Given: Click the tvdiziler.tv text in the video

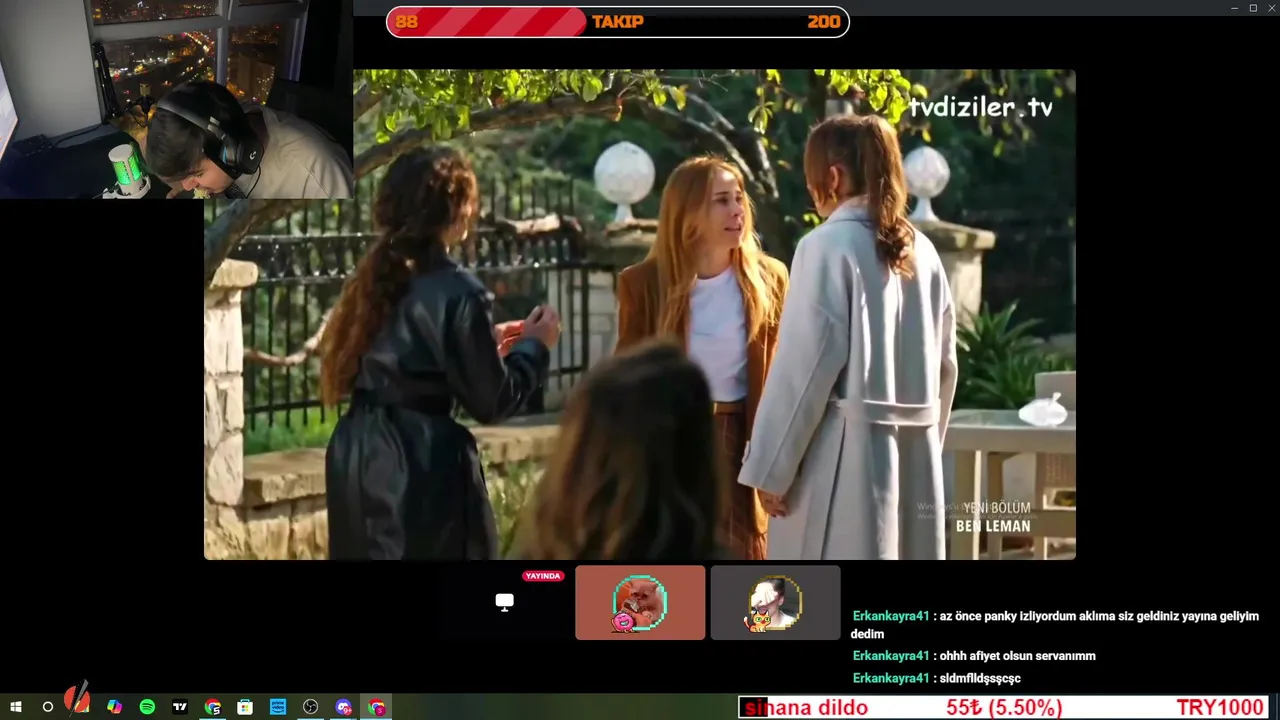Looking at the screenshot, I should pos(981,107).
